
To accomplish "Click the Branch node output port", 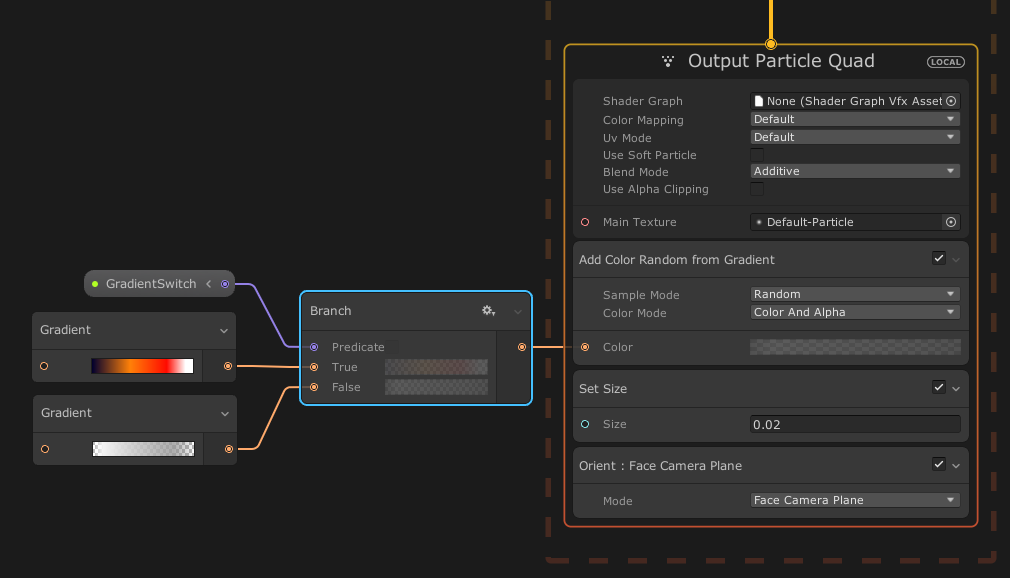I will click(521, 347).
